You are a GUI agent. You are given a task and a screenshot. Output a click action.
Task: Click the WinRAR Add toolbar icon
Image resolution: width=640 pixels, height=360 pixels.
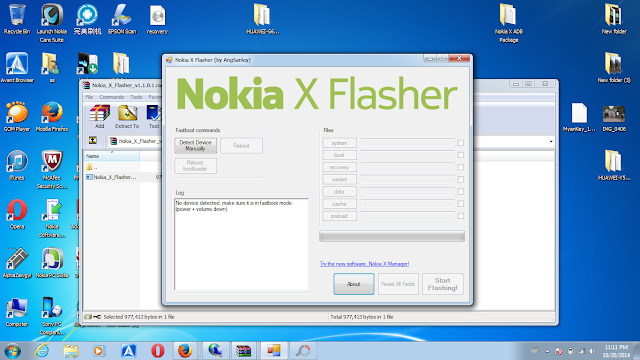pyautogui.click(x=100, y=117)
